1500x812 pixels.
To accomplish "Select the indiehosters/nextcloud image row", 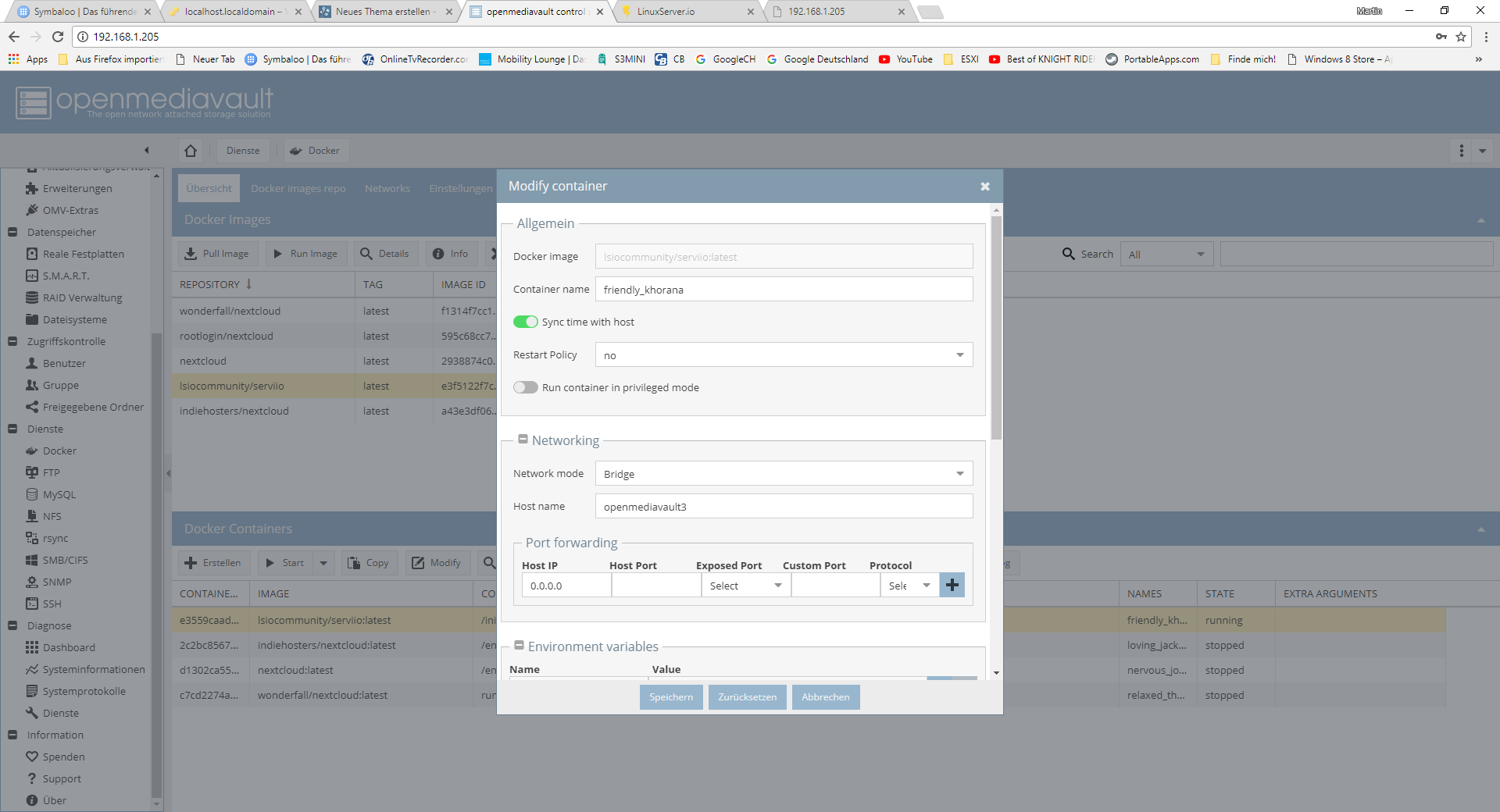I will 334,411.
